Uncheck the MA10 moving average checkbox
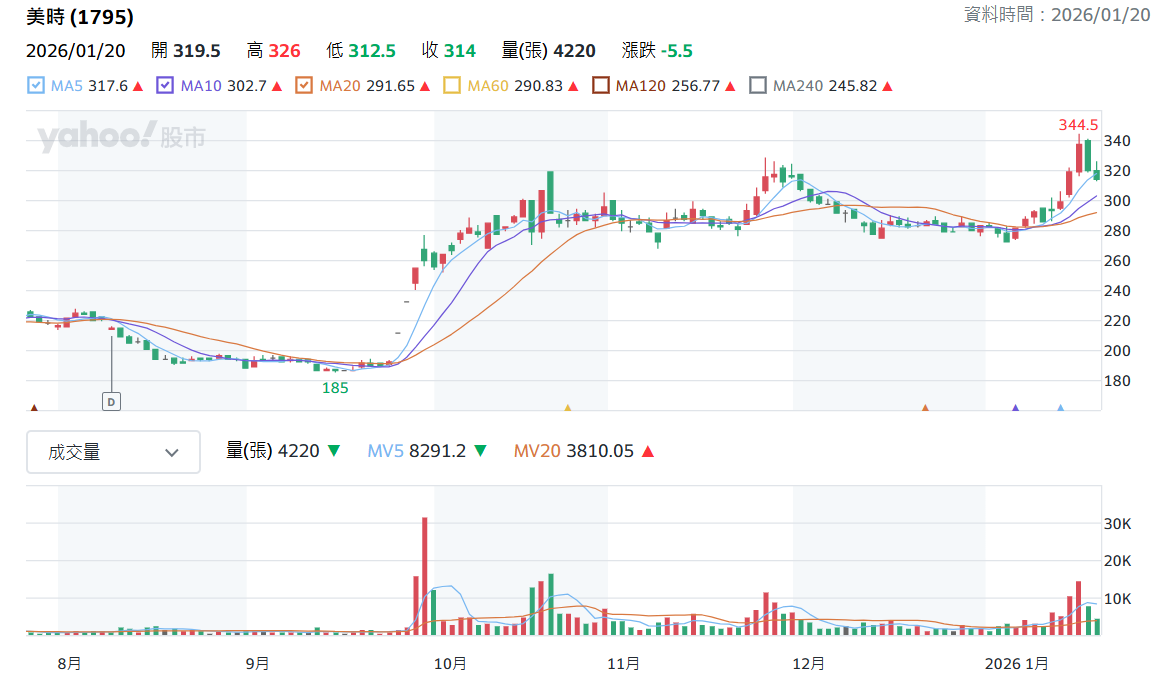The width and height of the screenshot is (1172, 683). click(x=164, y=86)
